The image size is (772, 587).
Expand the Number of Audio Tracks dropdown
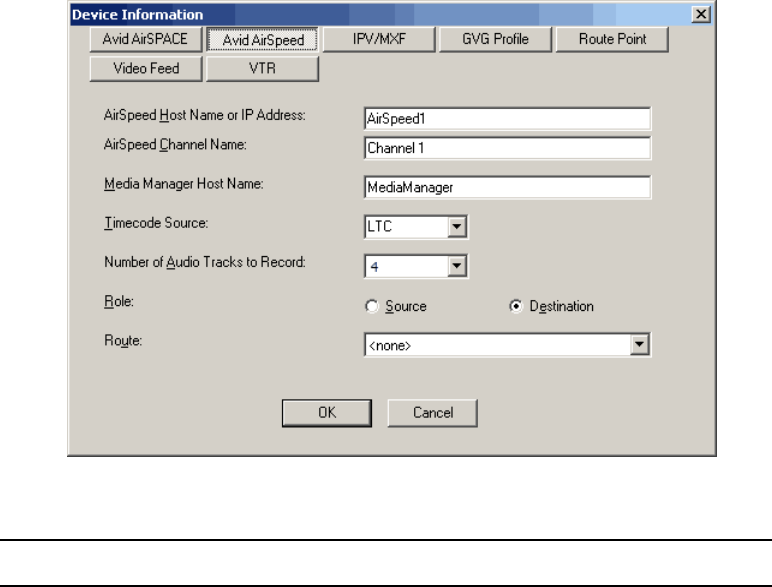click(457, 266)
